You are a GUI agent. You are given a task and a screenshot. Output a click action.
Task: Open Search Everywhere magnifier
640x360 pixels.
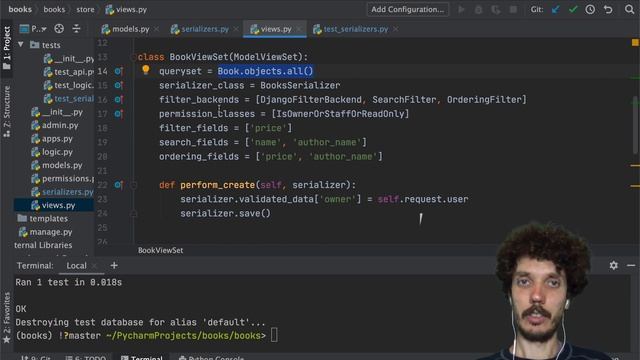(x=629, y=9)
